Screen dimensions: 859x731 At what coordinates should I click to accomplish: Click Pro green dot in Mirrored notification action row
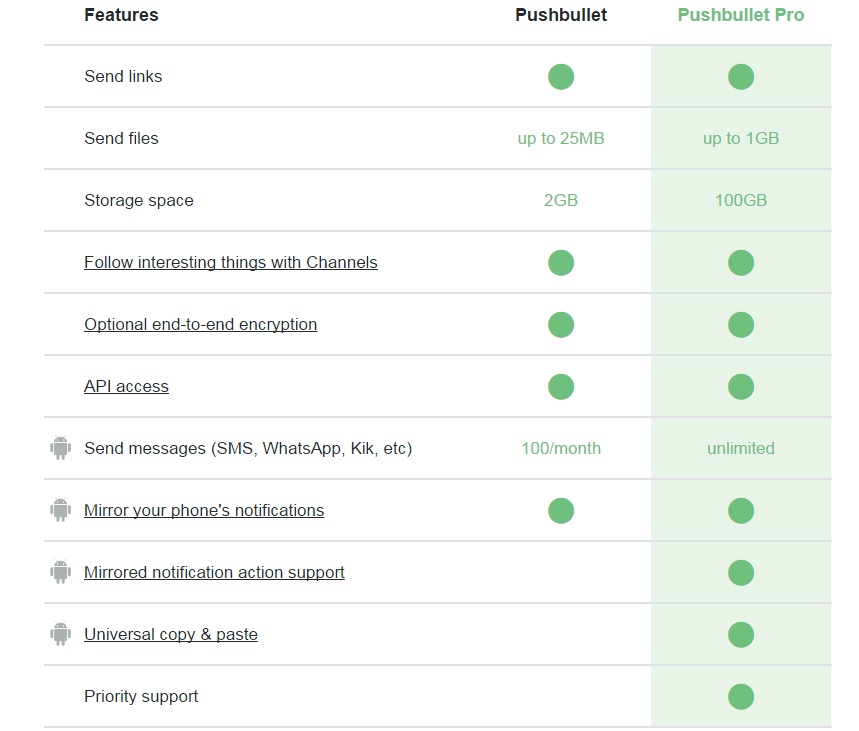(x=741, y=573)
